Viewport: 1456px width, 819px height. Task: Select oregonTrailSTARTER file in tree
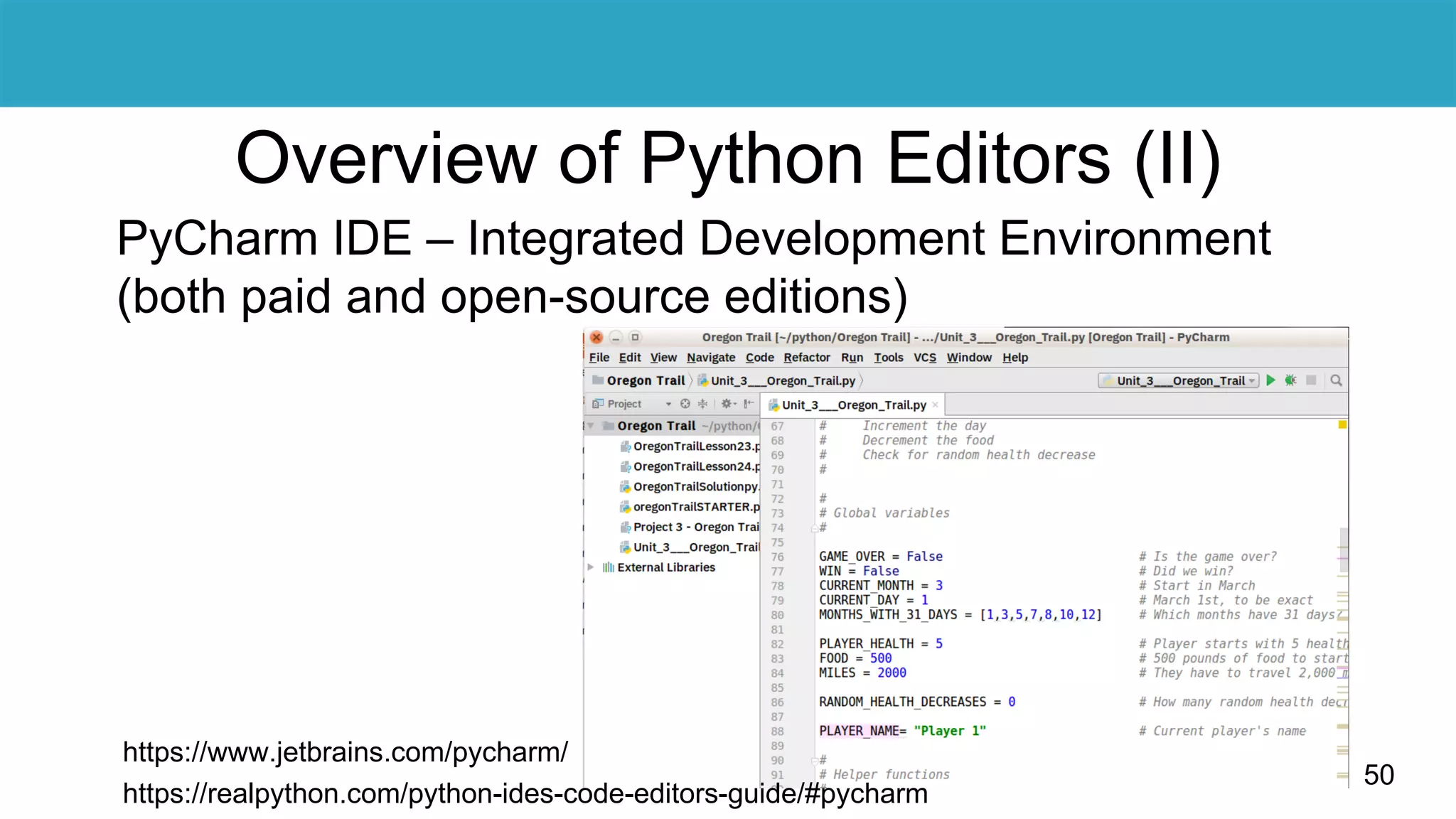[x=689, y=507]
